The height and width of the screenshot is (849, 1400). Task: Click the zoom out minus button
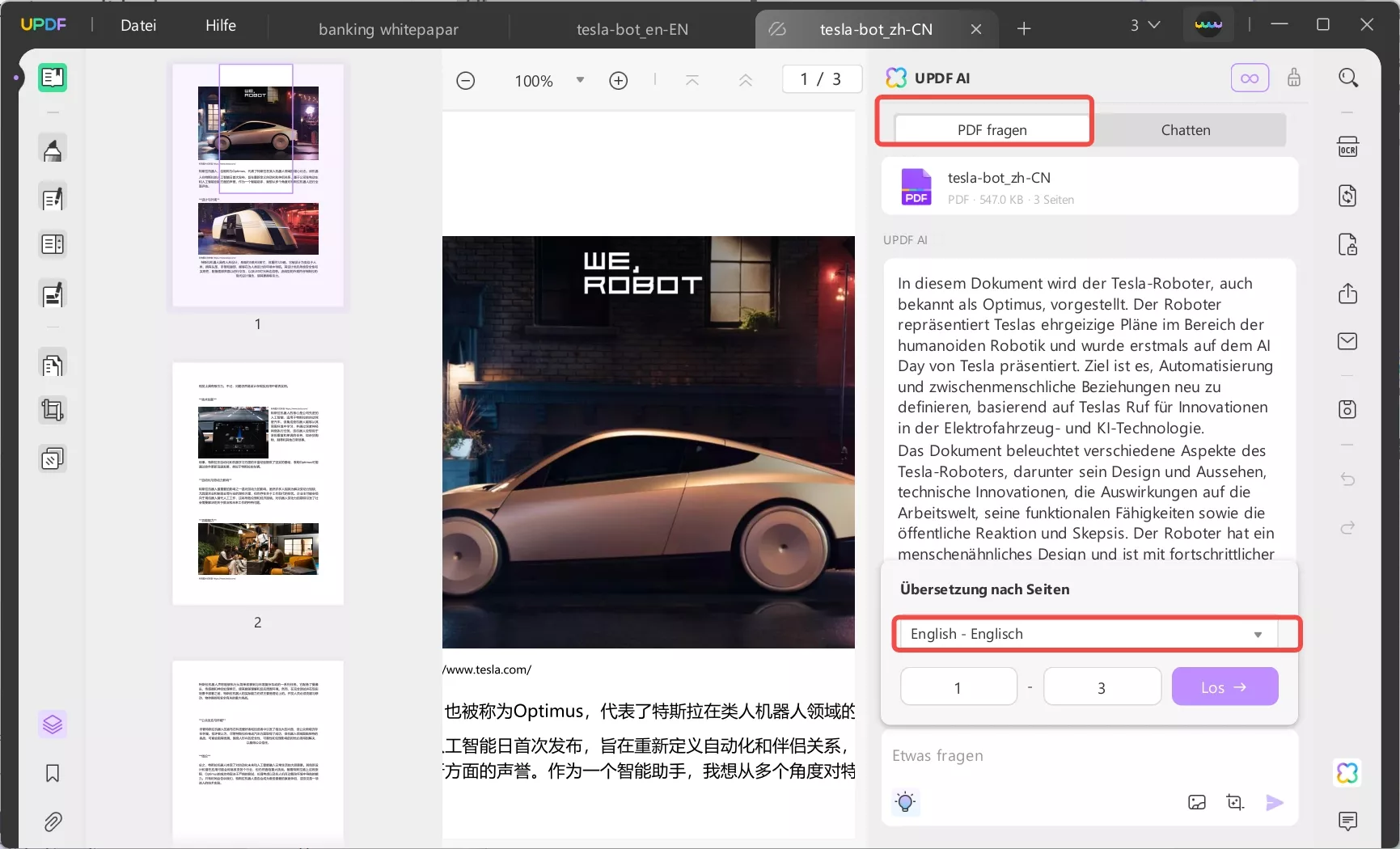(466, 81)
